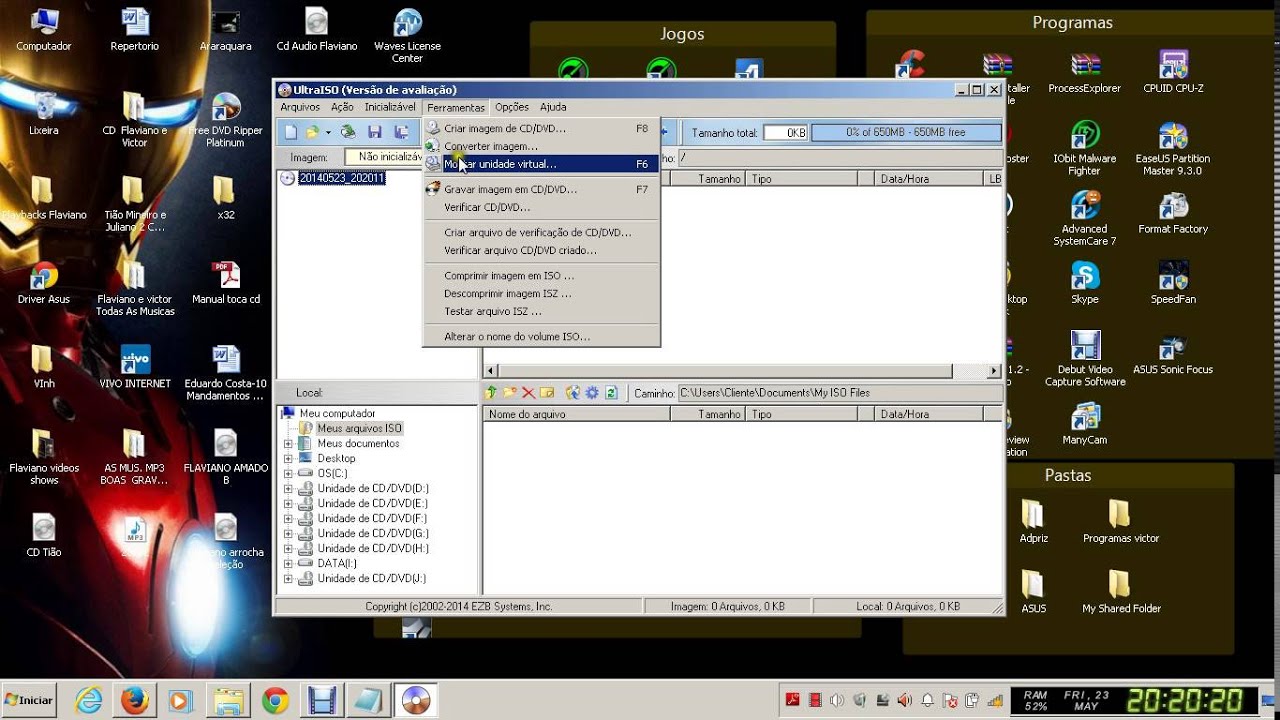This screenshot has width=1280, height=720.
Task: Expand Unidade de CD/DVD(D:) node
Action: [289, 488]
